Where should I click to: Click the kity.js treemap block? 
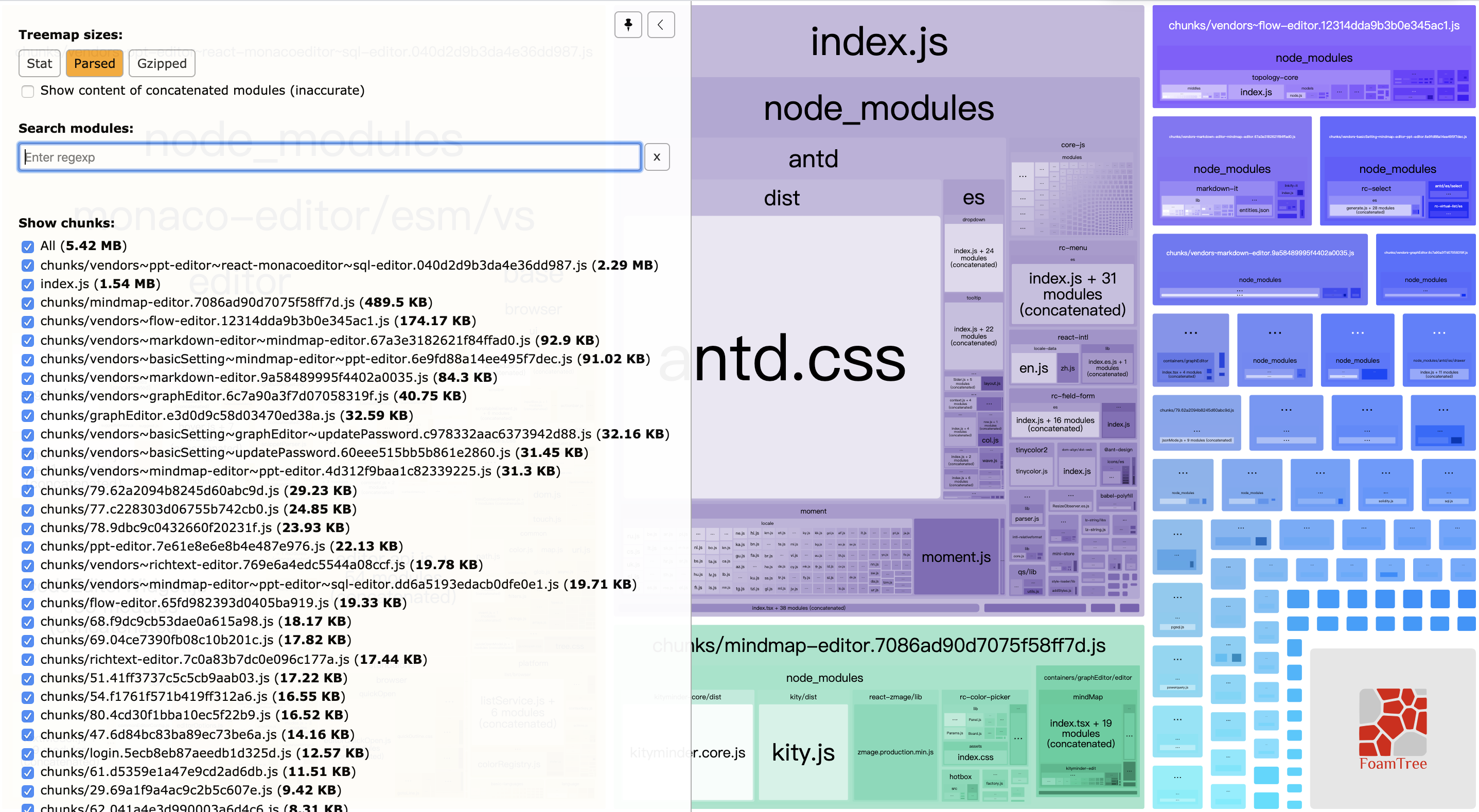[803, 752]
